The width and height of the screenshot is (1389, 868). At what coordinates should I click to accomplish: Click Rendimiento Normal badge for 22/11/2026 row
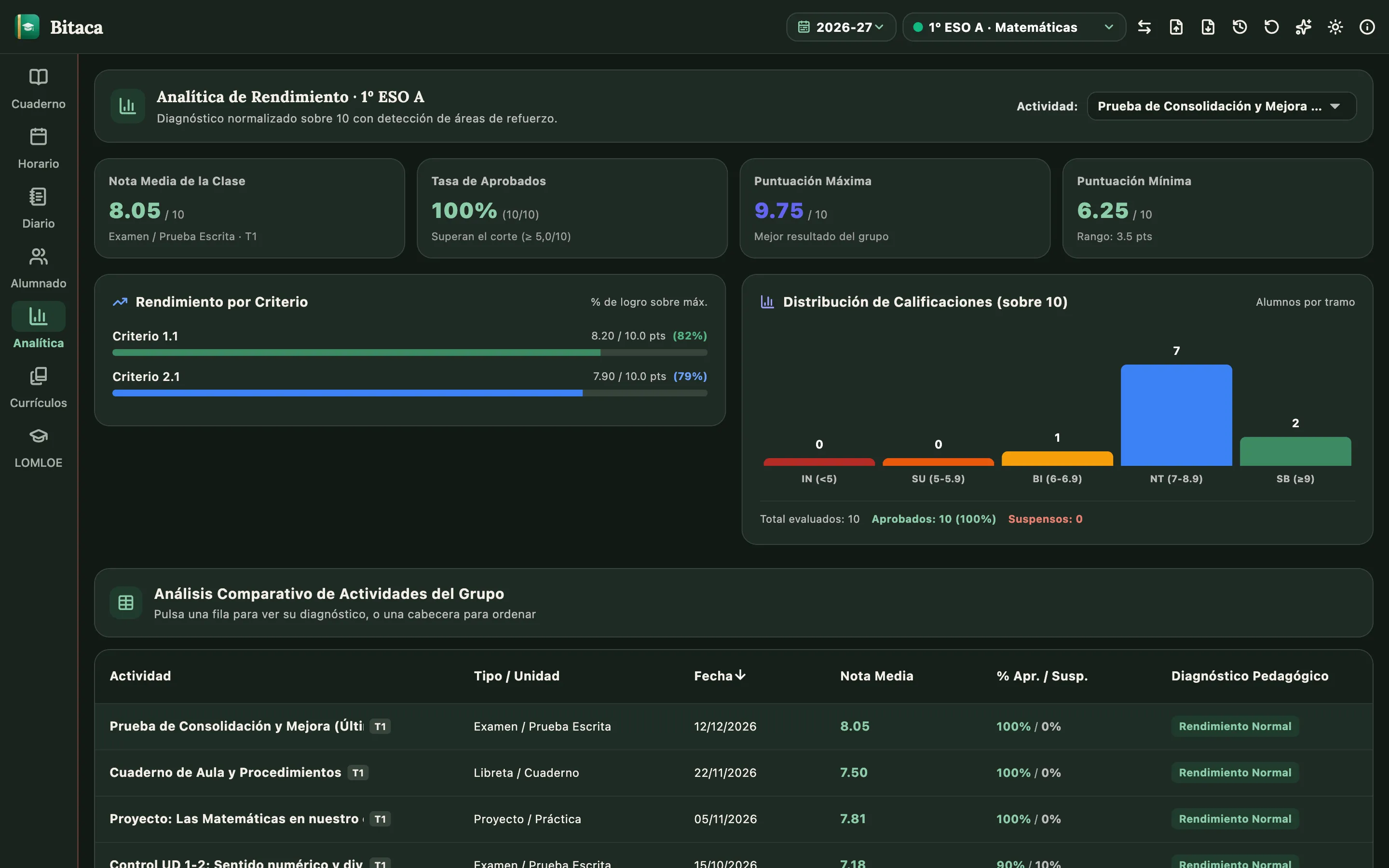click(x=1235, y=773)
